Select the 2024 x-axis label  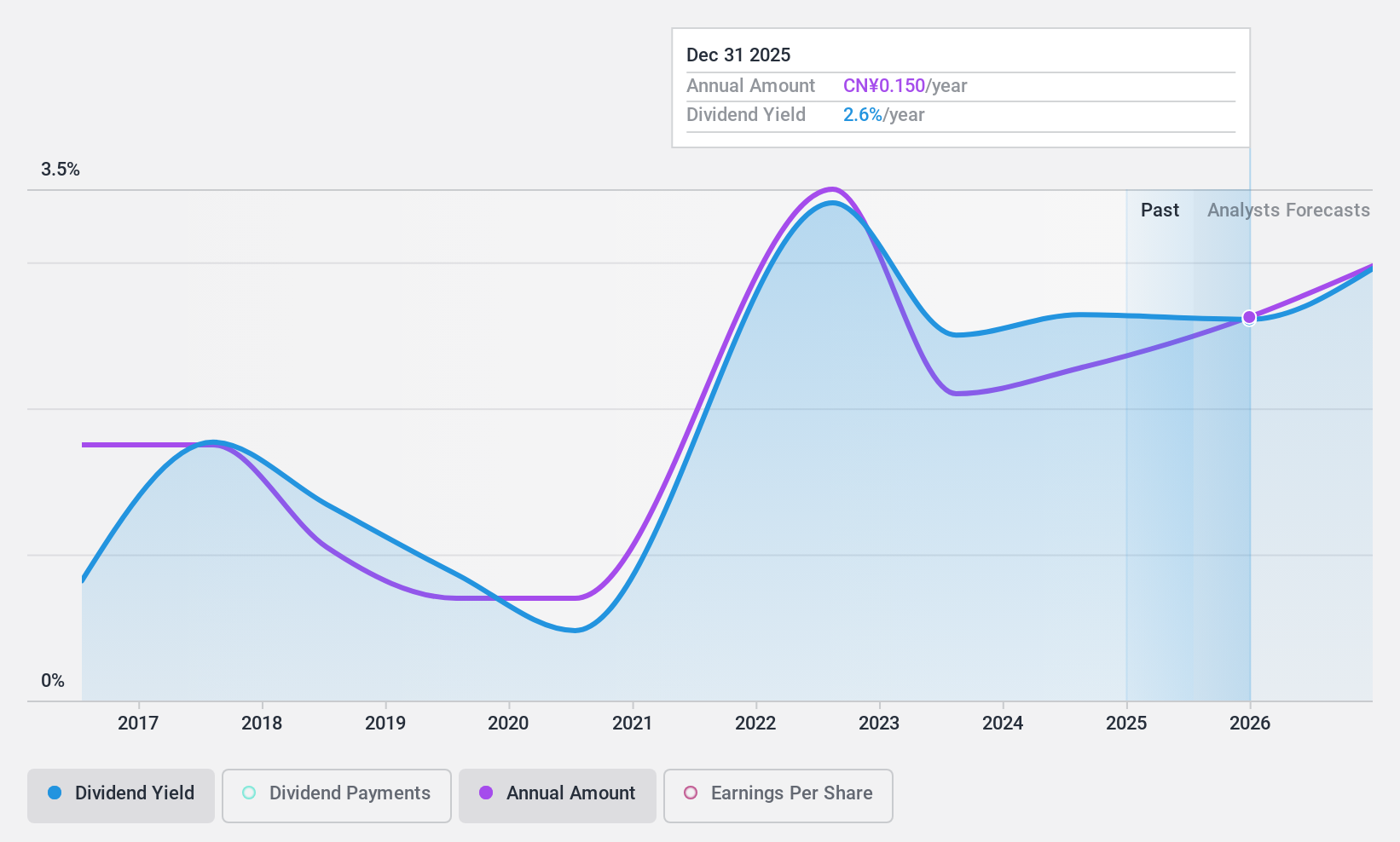click(x=1003, y=723)
